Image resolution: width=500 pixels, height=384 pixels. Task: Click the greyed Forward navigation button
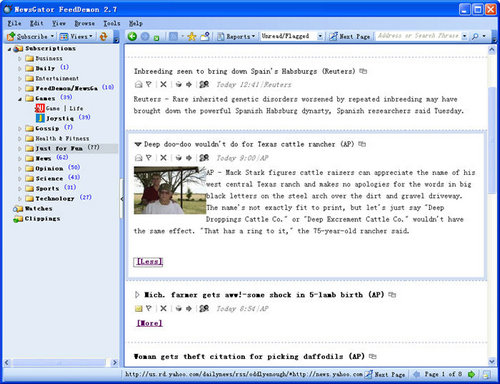145,36
